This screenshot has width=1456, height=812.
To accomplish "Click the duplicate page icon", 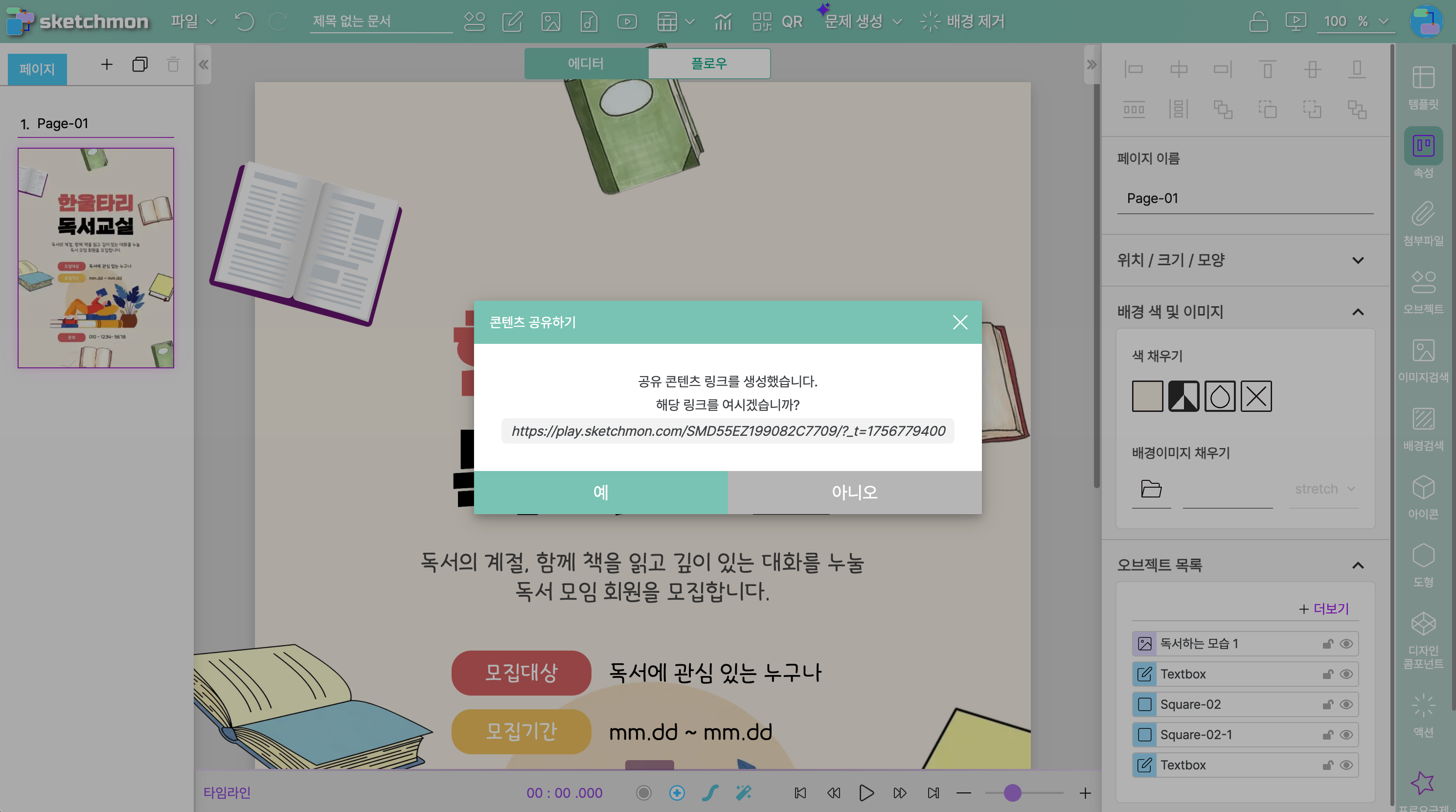I will pyautogui.click(x=139, y=65).
